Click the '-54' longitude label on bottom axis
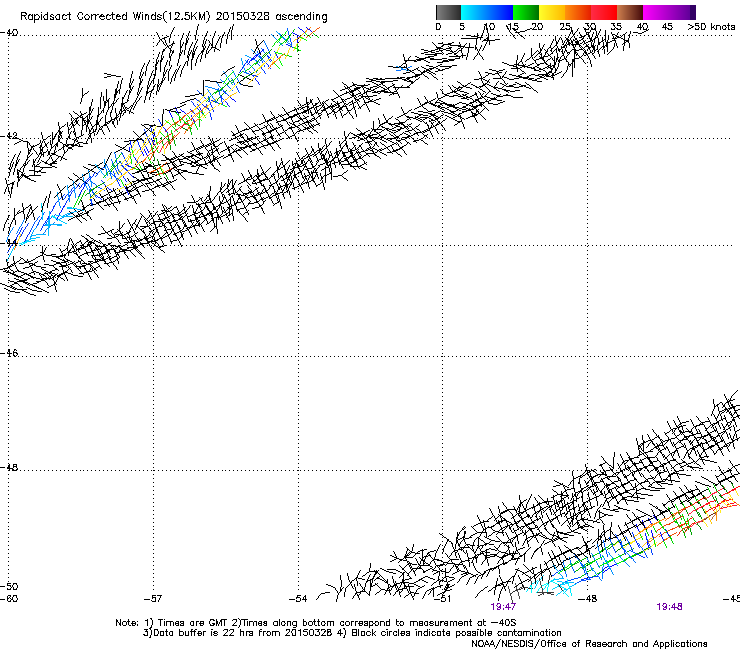This screenshot has width=740, height=650. click(x=298, y=599)
